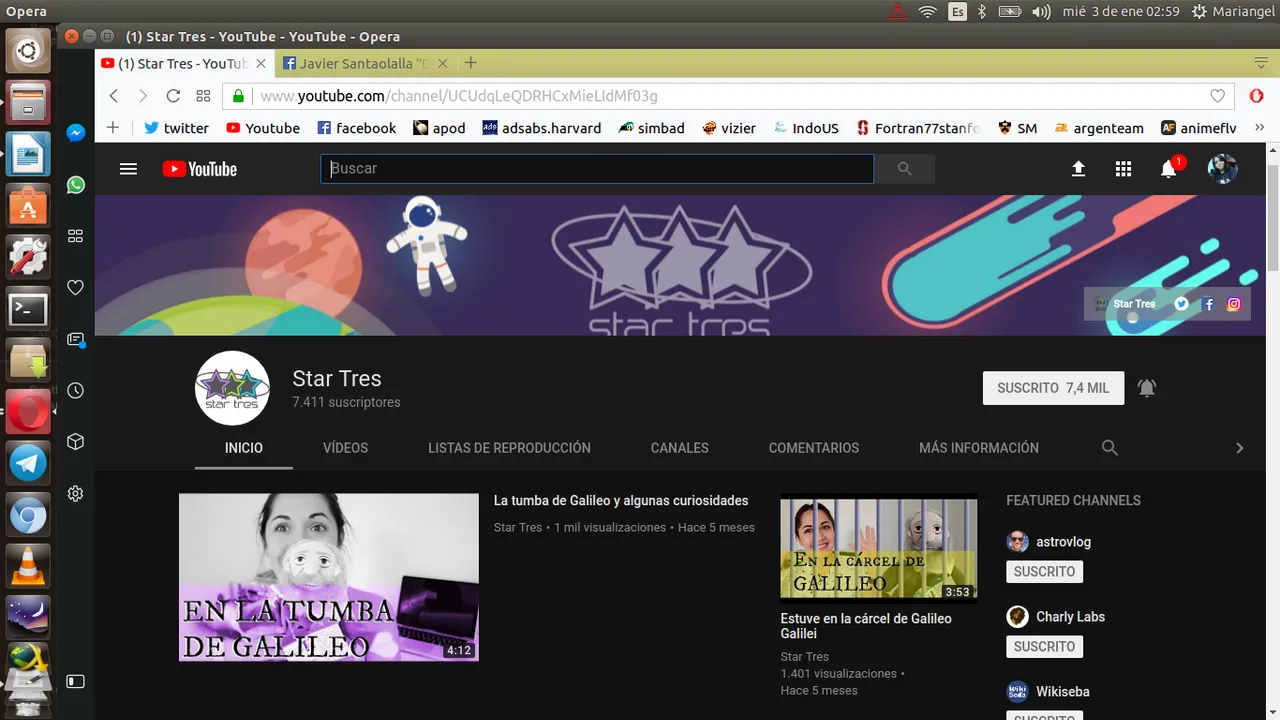Open animeflv bookmark

point(1198,128)
